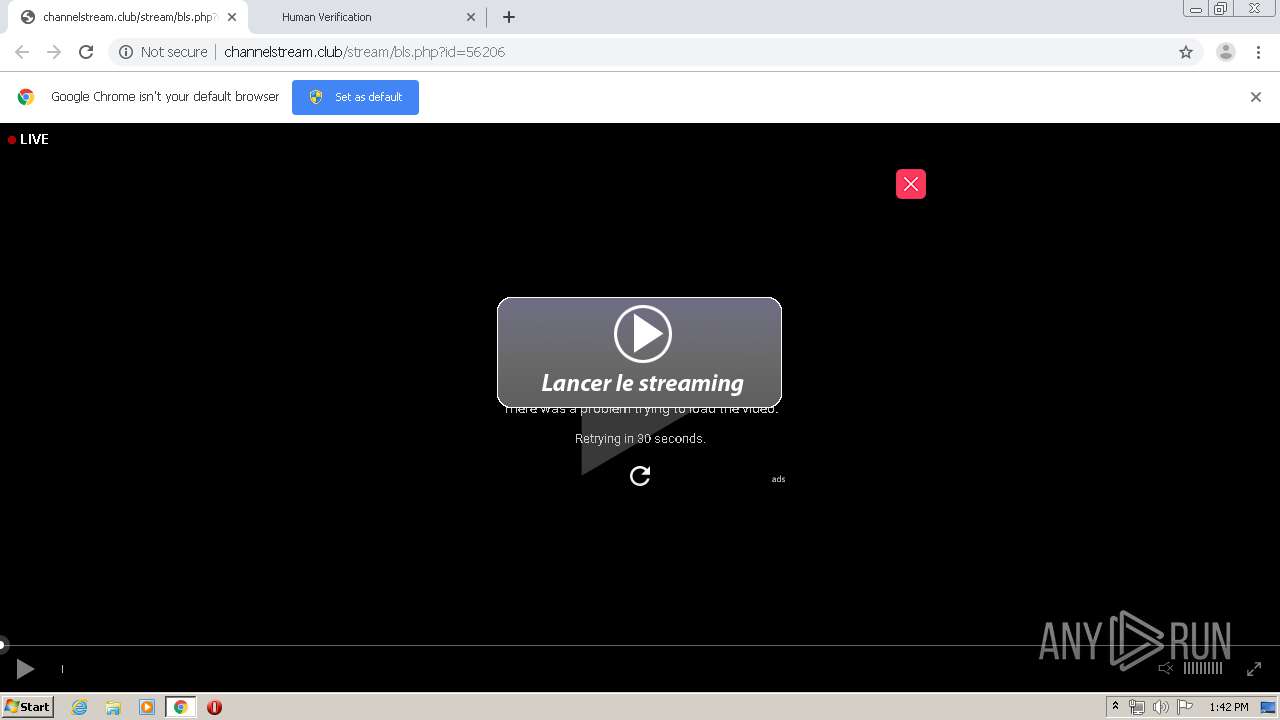The image size is (1280, 720).
Task: Click the small ads label
Action: (x=778, y=479)
